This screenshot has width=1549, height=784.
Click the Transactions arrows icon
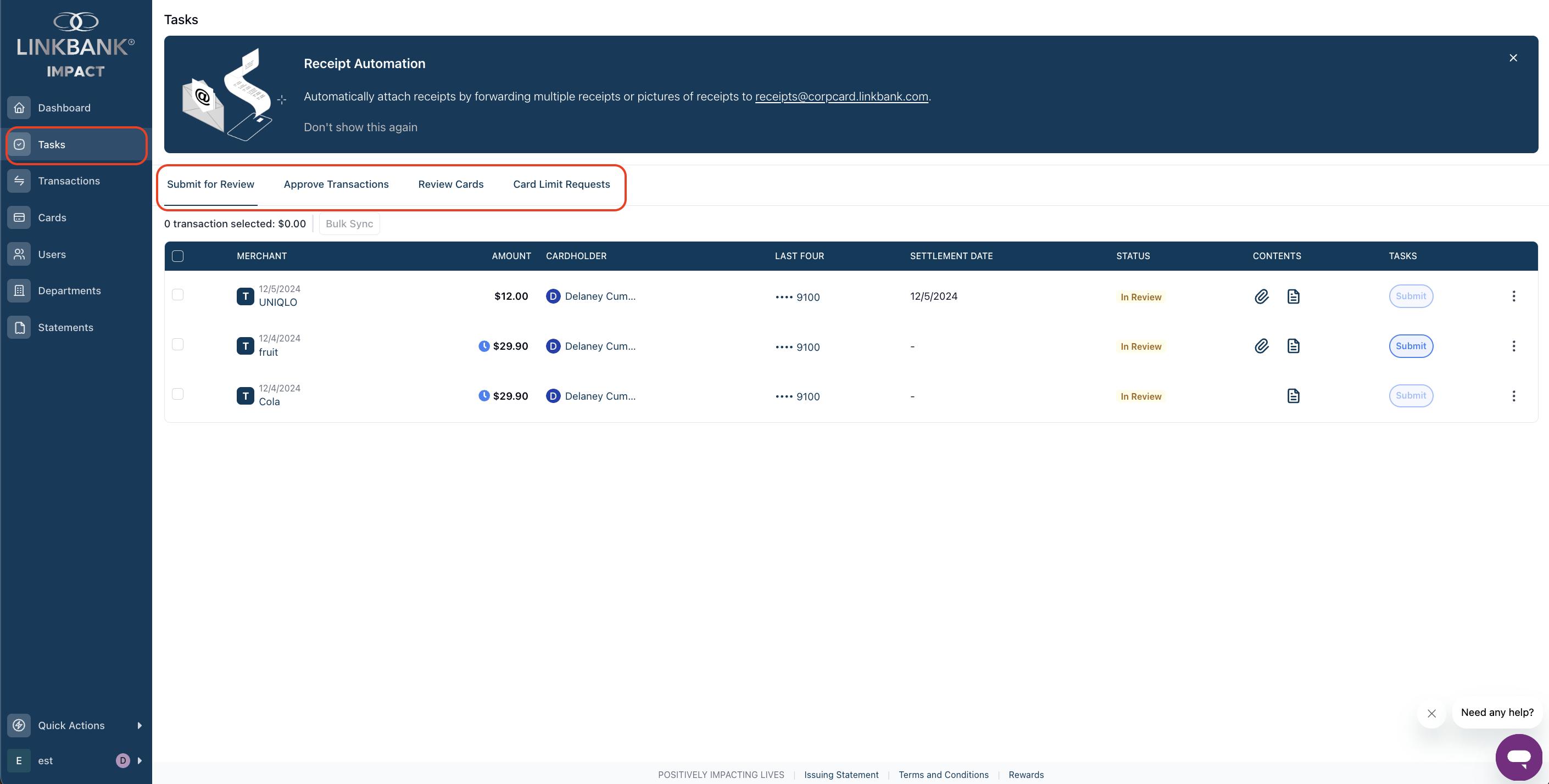[x=19, y=181]
